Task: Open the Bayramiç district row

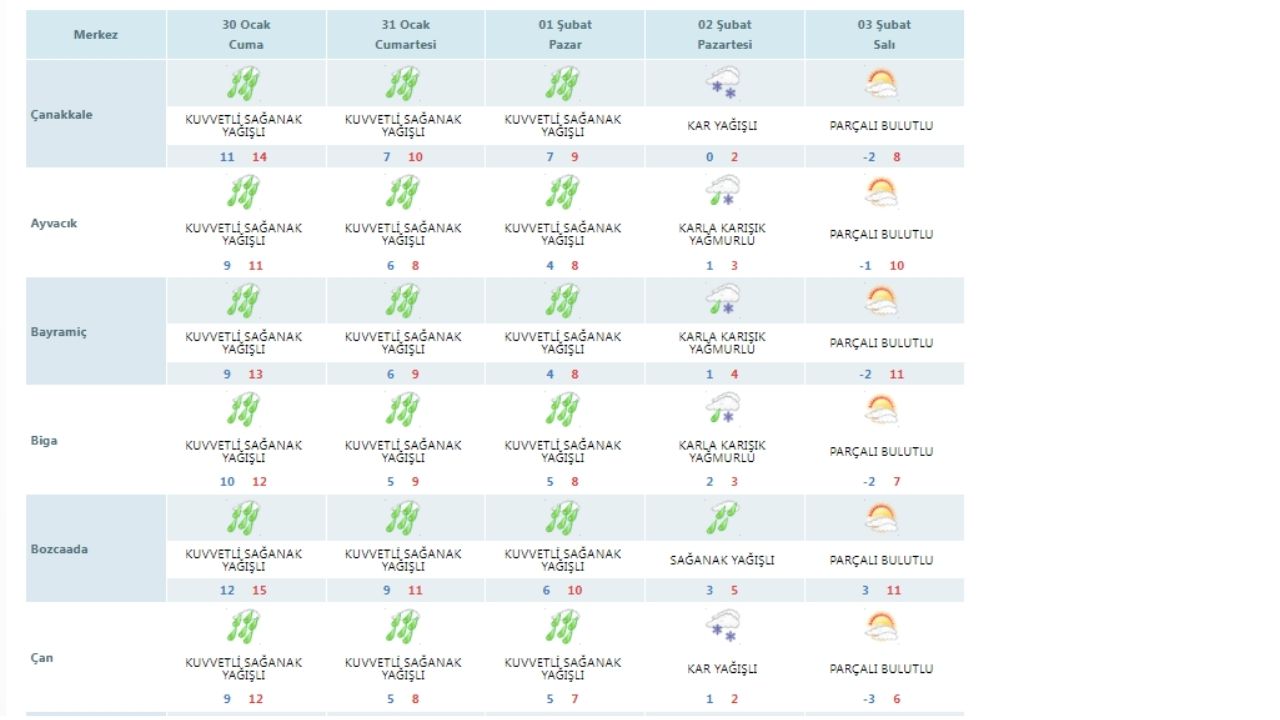Action: pos(59,332)
